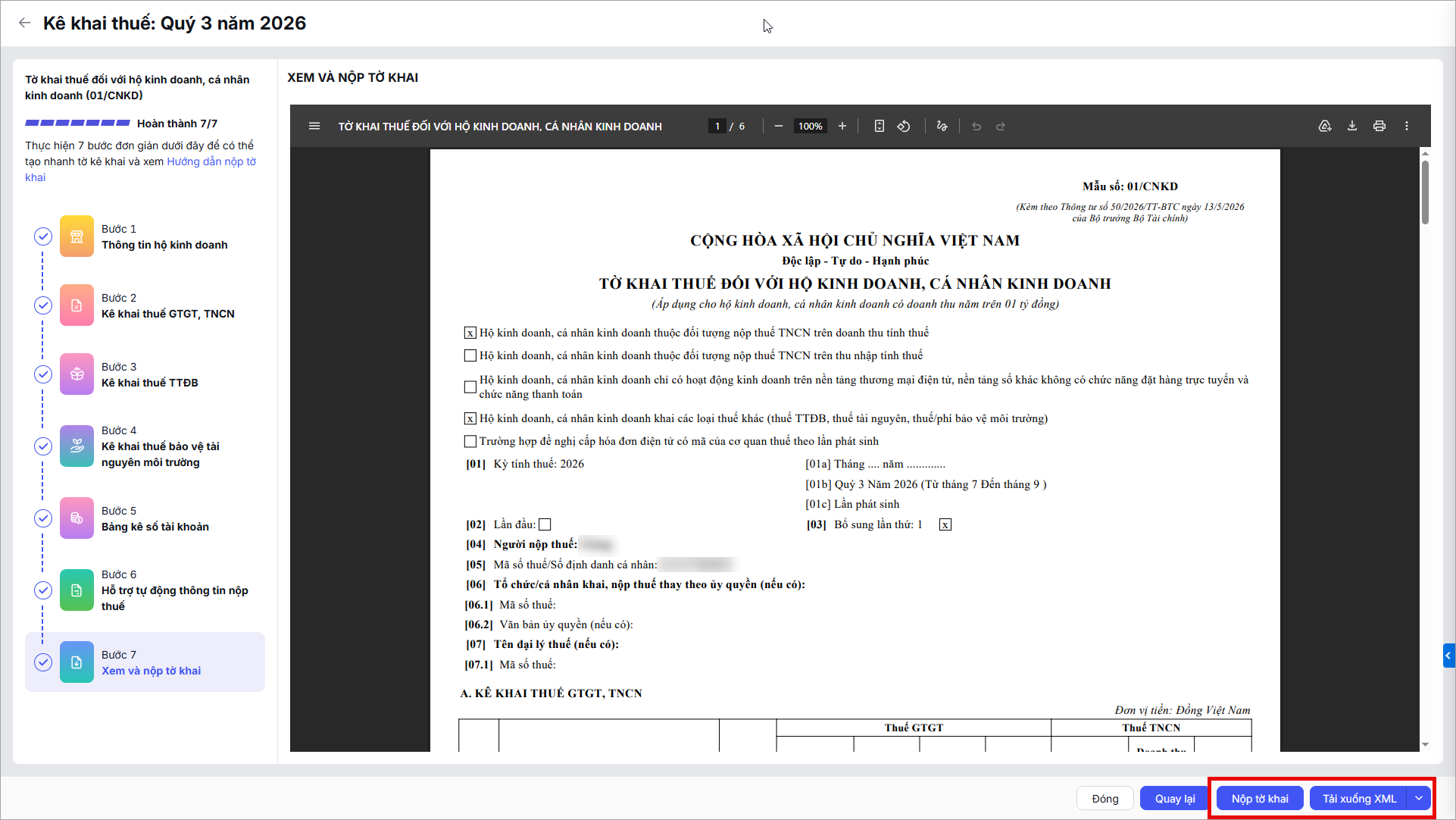Undo last PDF annotation
Viewport: 1456px width, 820px height.
click(976, 127)
